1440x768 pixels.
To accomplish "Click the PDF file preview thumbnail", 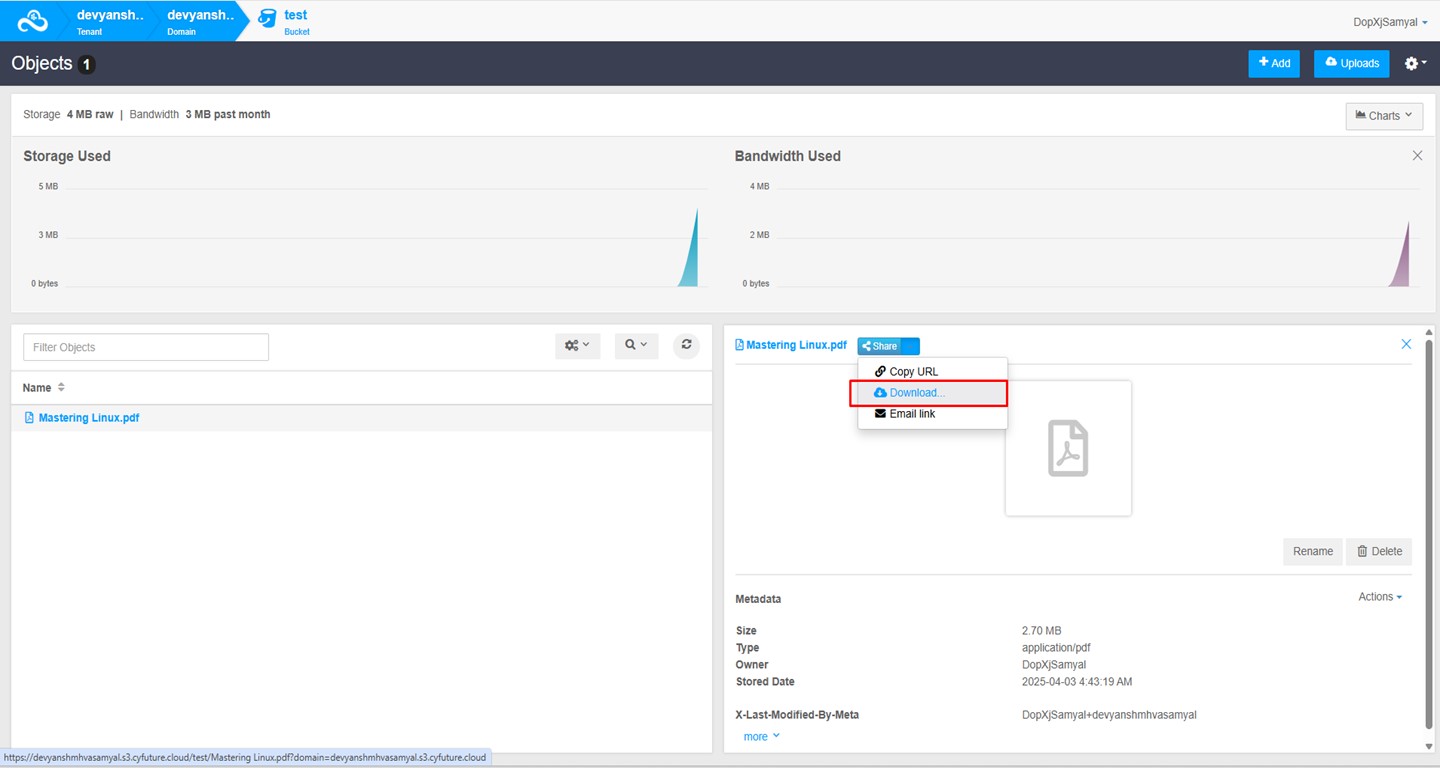I will tap(1068, 448).
